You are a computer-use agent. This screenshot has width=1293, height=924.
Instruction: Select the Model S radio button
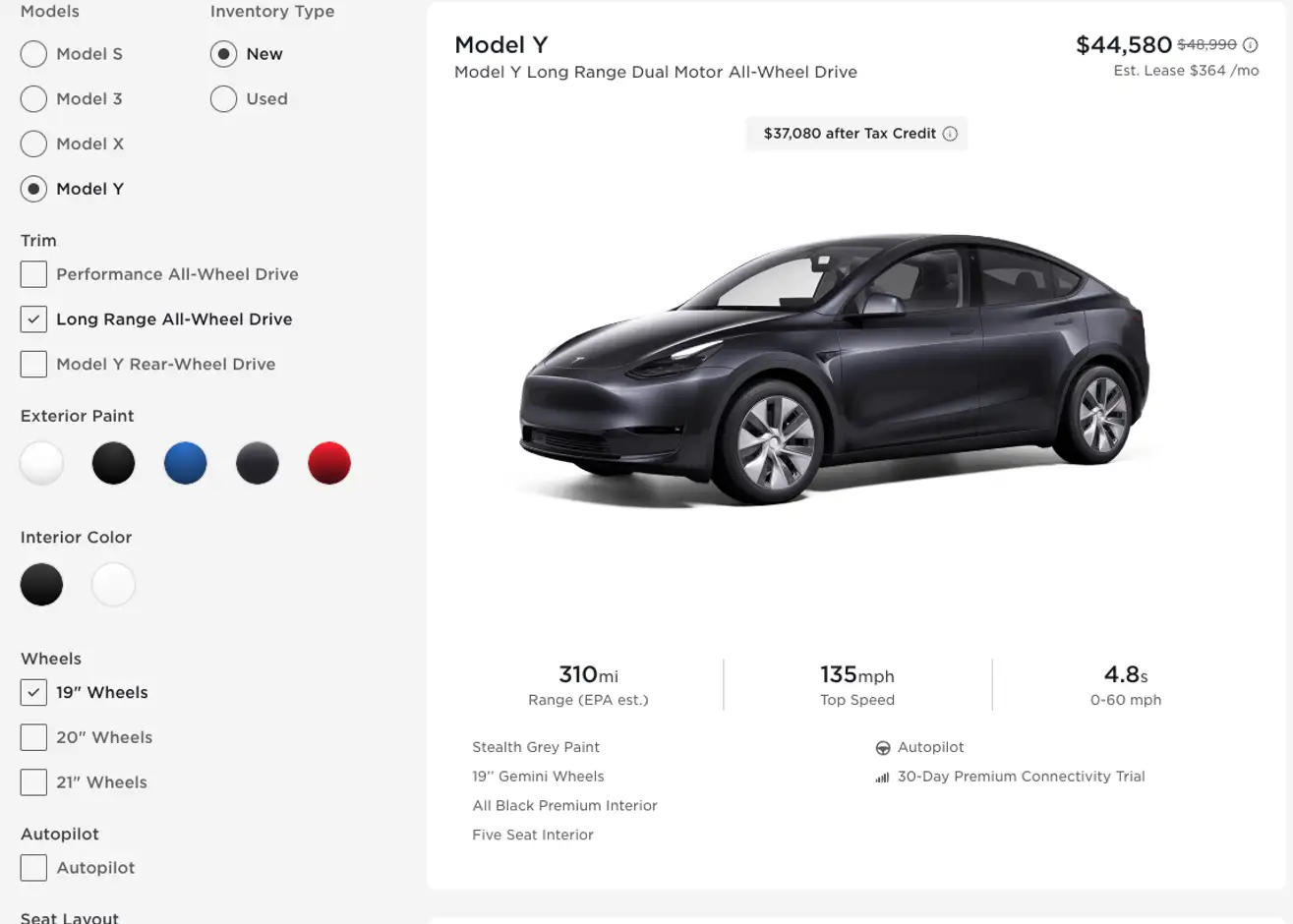pos(33,54)
